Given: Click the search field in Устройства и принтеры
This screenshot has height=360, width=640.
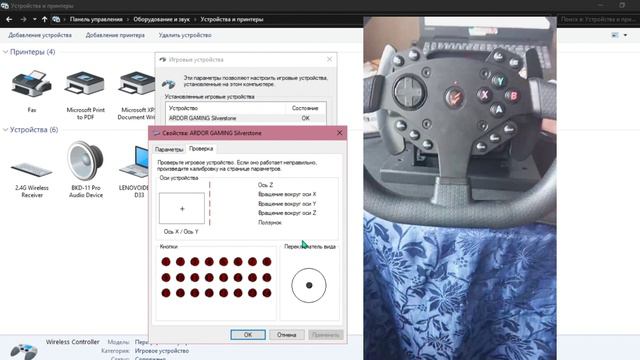Looking at the screenshot, I should pos(597,19).
